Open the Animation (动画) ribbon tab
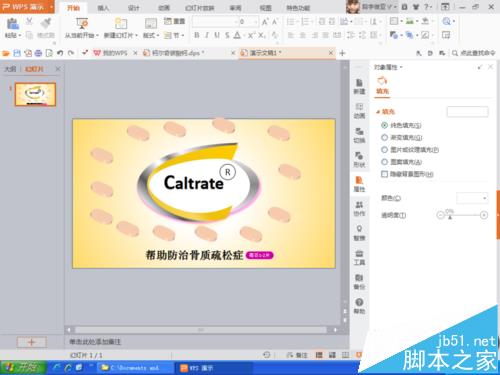The height and width of the screenshot is (375, 500). (x=164, y=8)
